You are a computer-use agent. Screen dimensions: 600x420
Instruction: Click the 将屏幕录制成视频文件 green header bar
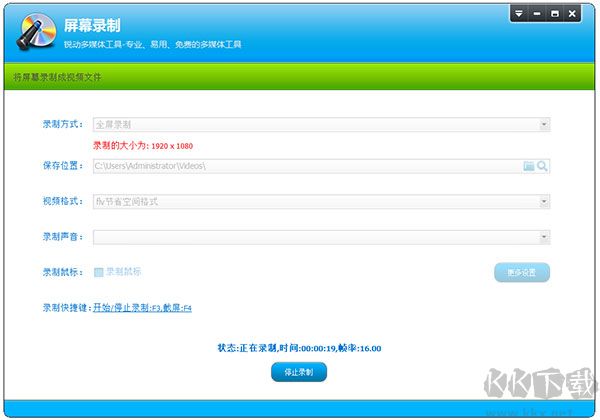300,76
